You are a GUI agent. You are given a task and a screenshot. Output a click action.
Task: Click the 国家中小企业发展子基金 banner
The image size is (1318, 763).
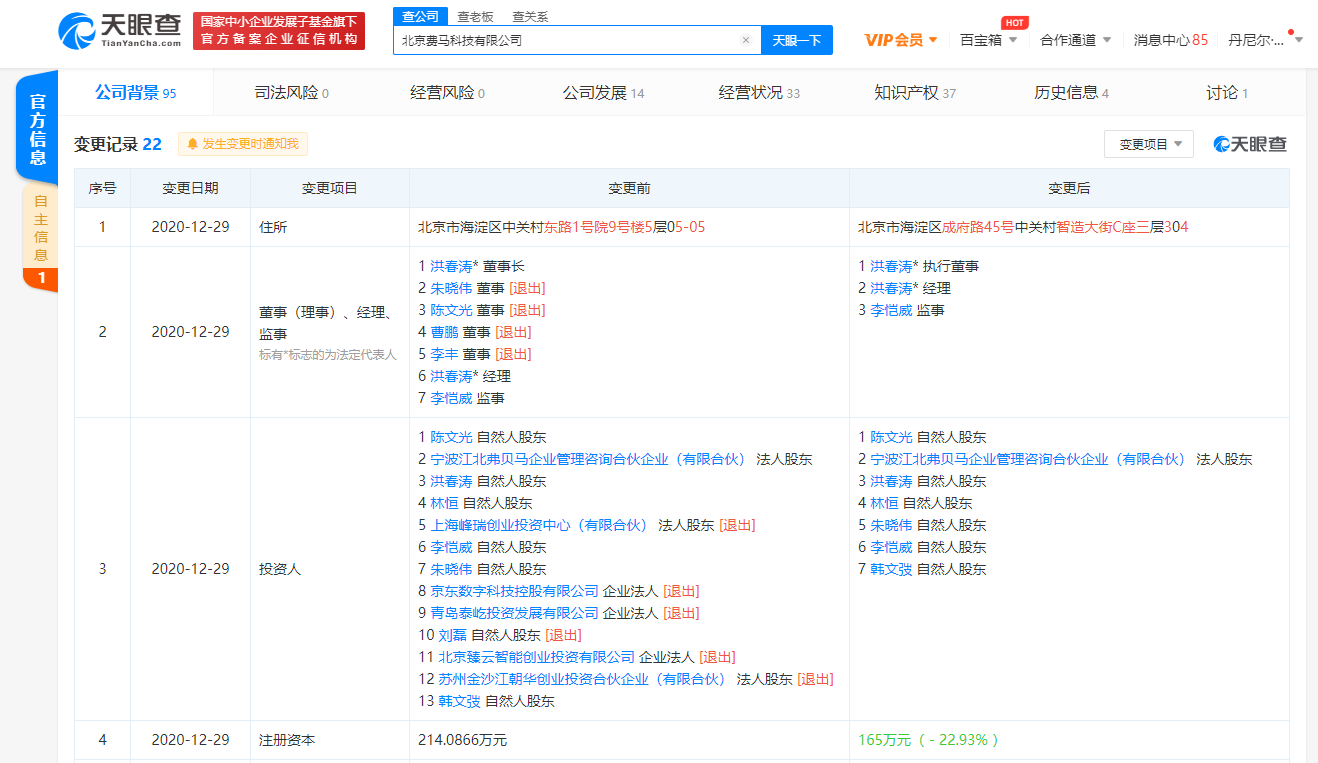point(279,31)
